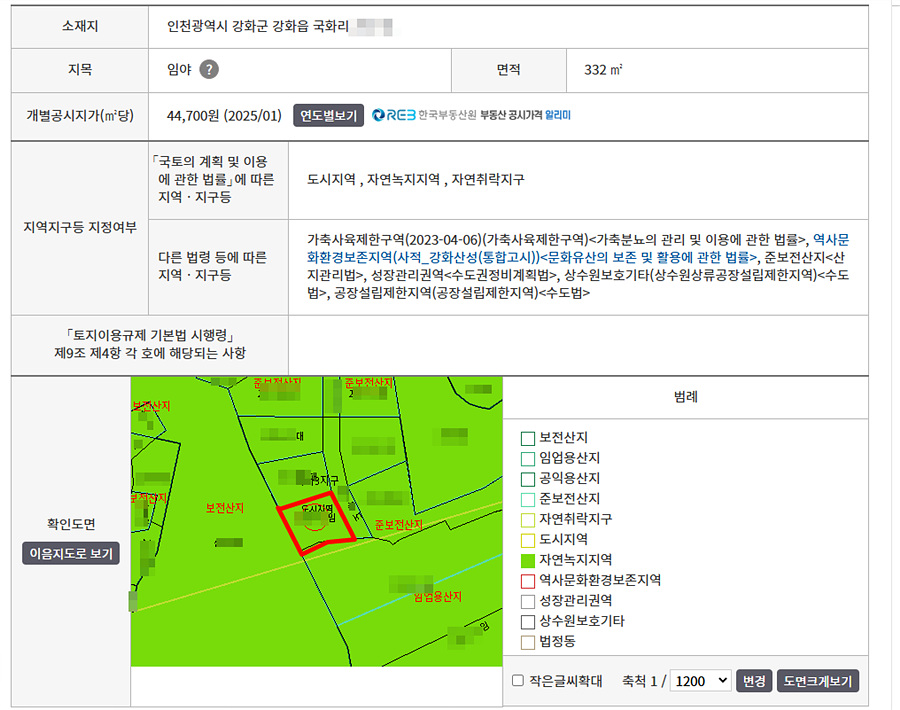Image resolution: width=900 pixels, height=710 pixels.
Task: Click the 임업용산지 label on the map
Action: [437, 596]
